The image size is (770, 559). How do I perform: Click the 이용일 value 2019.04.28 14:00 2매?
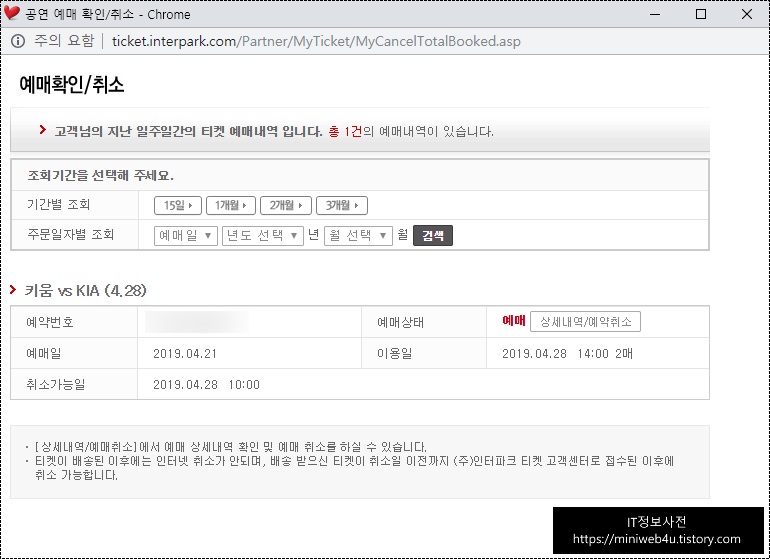coord(567,354)
